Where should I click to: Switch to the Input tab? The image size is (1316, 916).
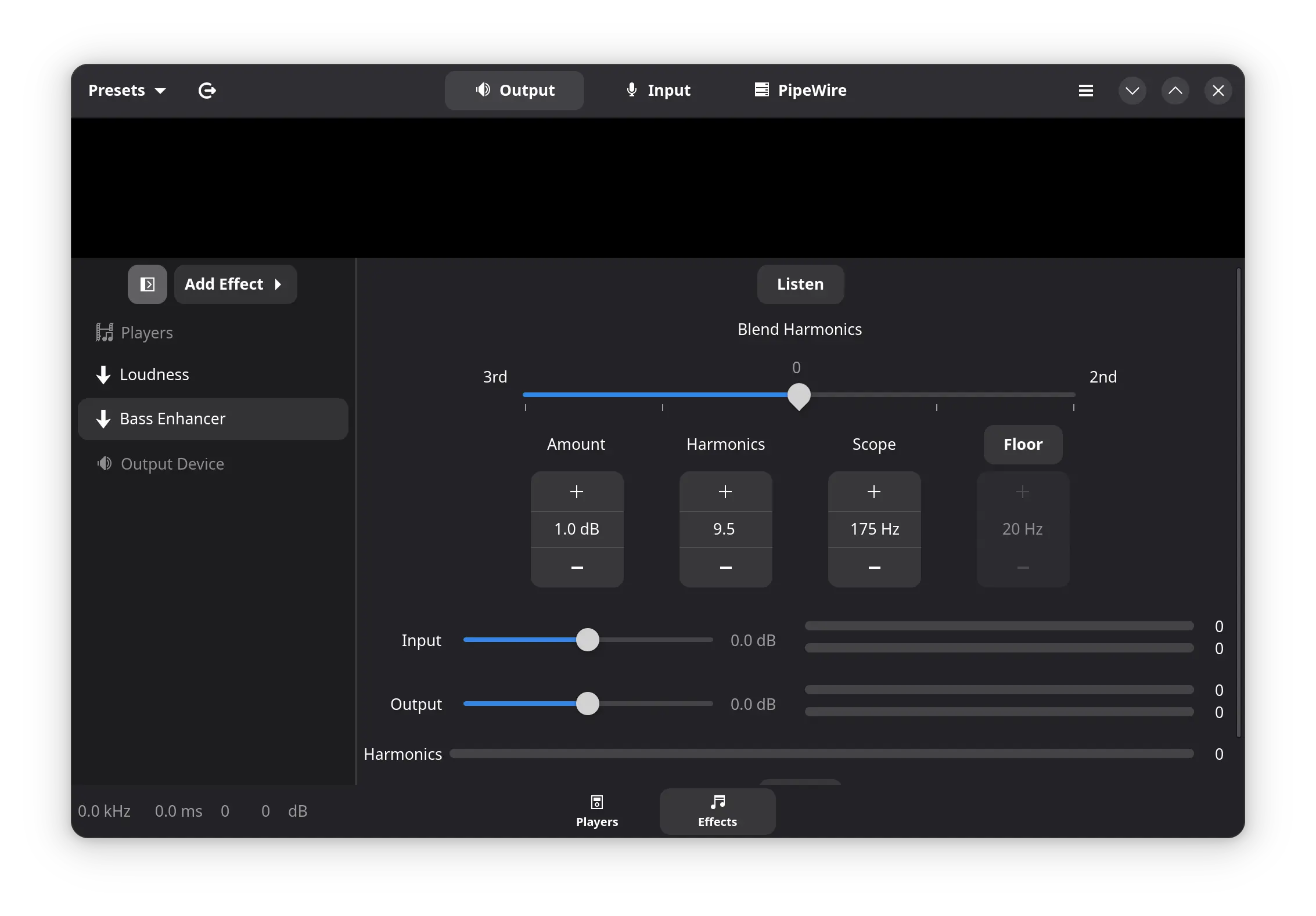click(658, 90)
